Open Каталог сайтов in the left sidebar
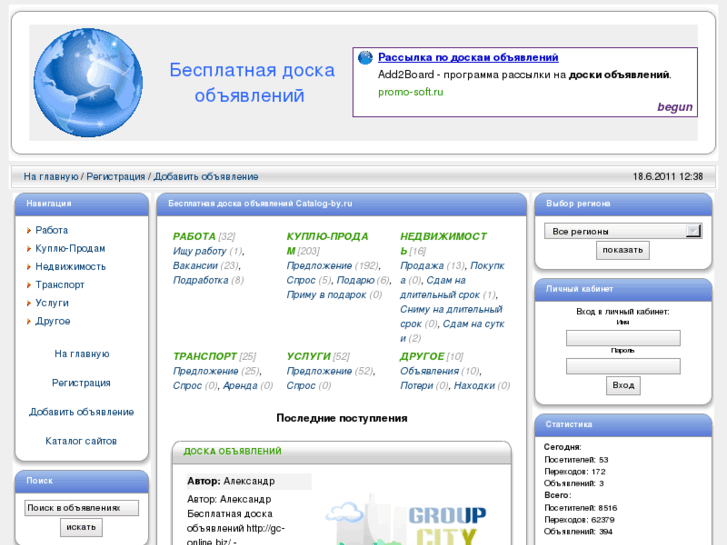 pos(81,441)
